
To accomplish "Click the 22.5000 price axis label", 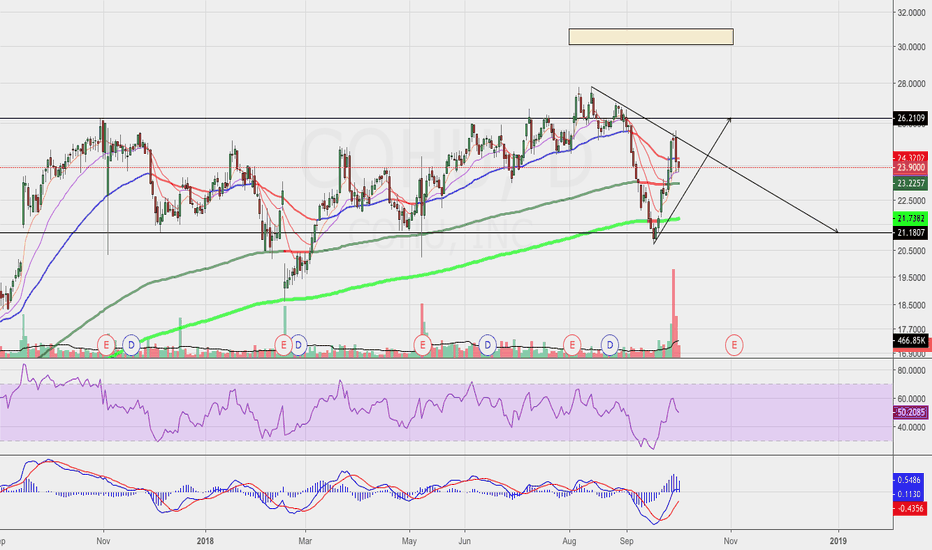I will pos(911,201).
